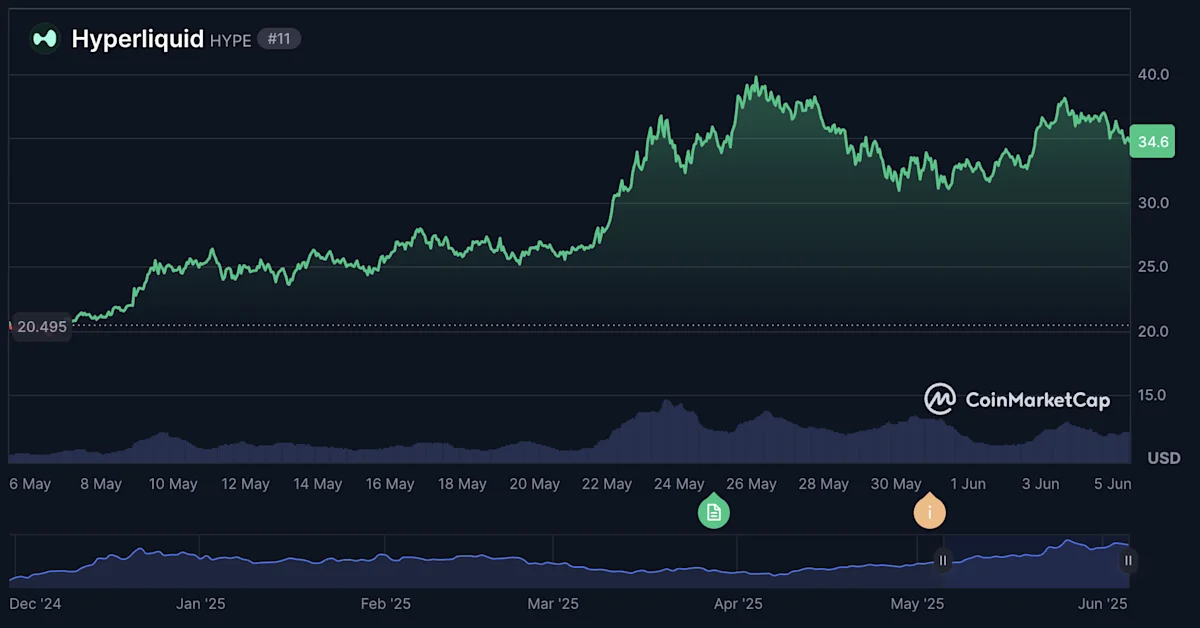
Task: Click Dec '24 on the range navigator
Action: point(36,604)
